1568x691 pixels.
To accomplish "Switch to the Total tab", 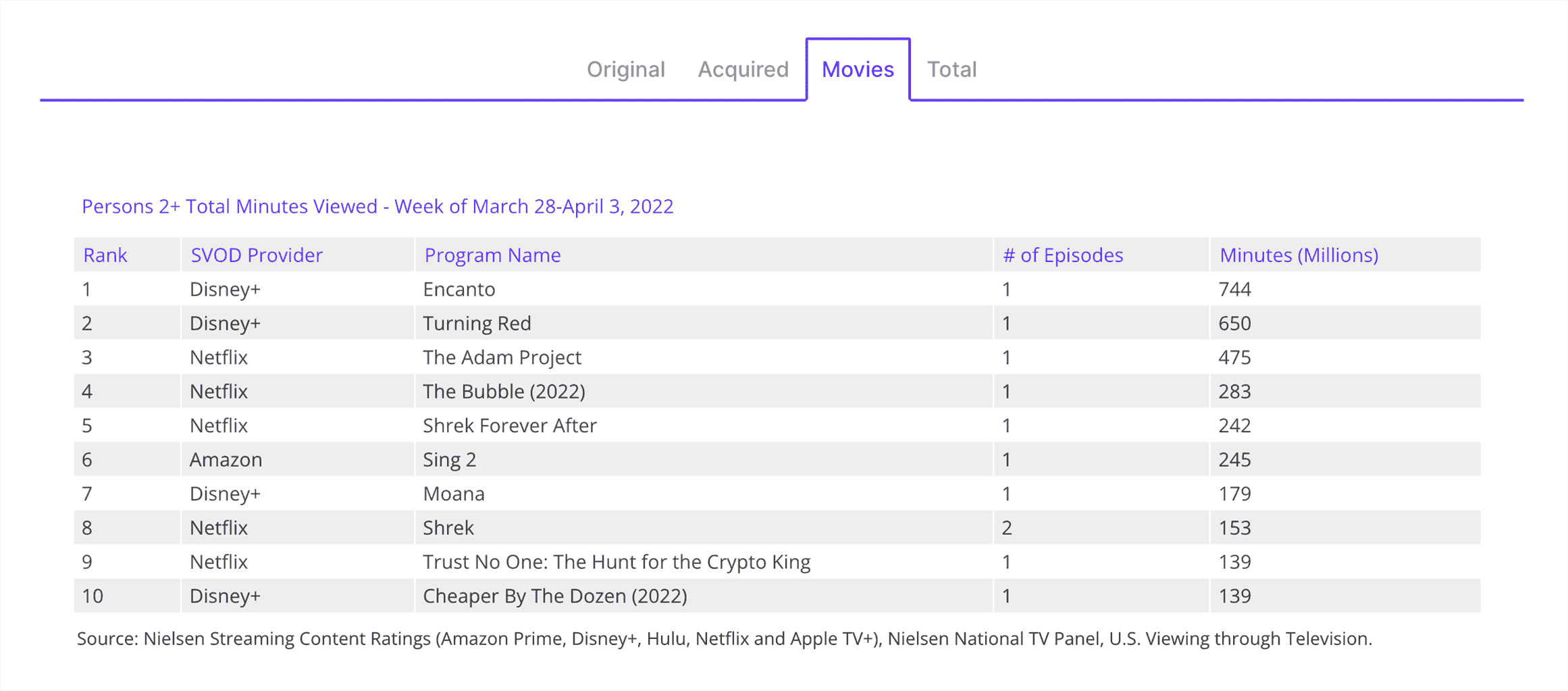I will 951,70.
